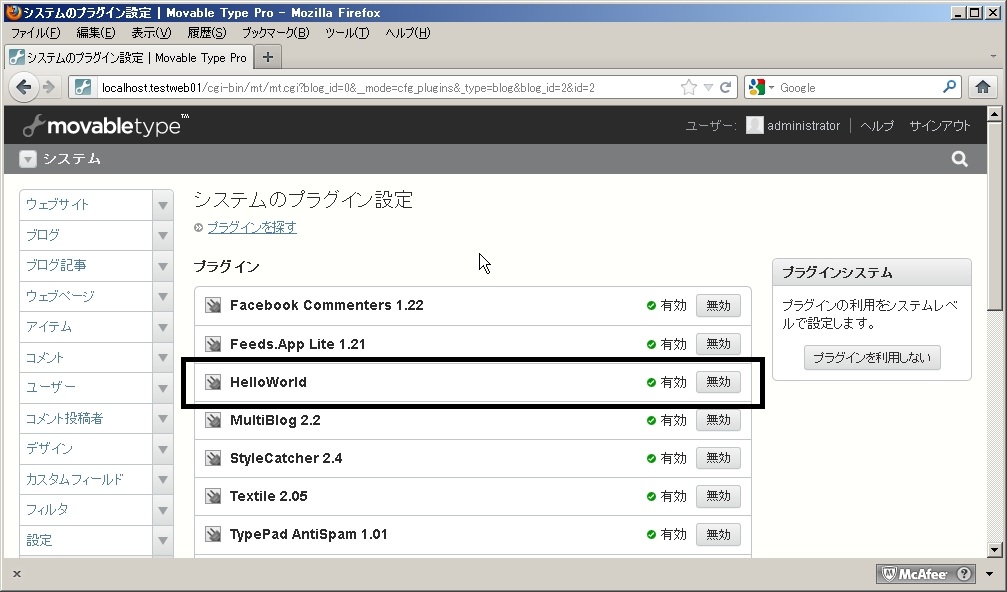This screenshot has width=1007, height=592.
Task: Expand the アイテム sidebar menu arrow
Action: (x=163, y=327)
